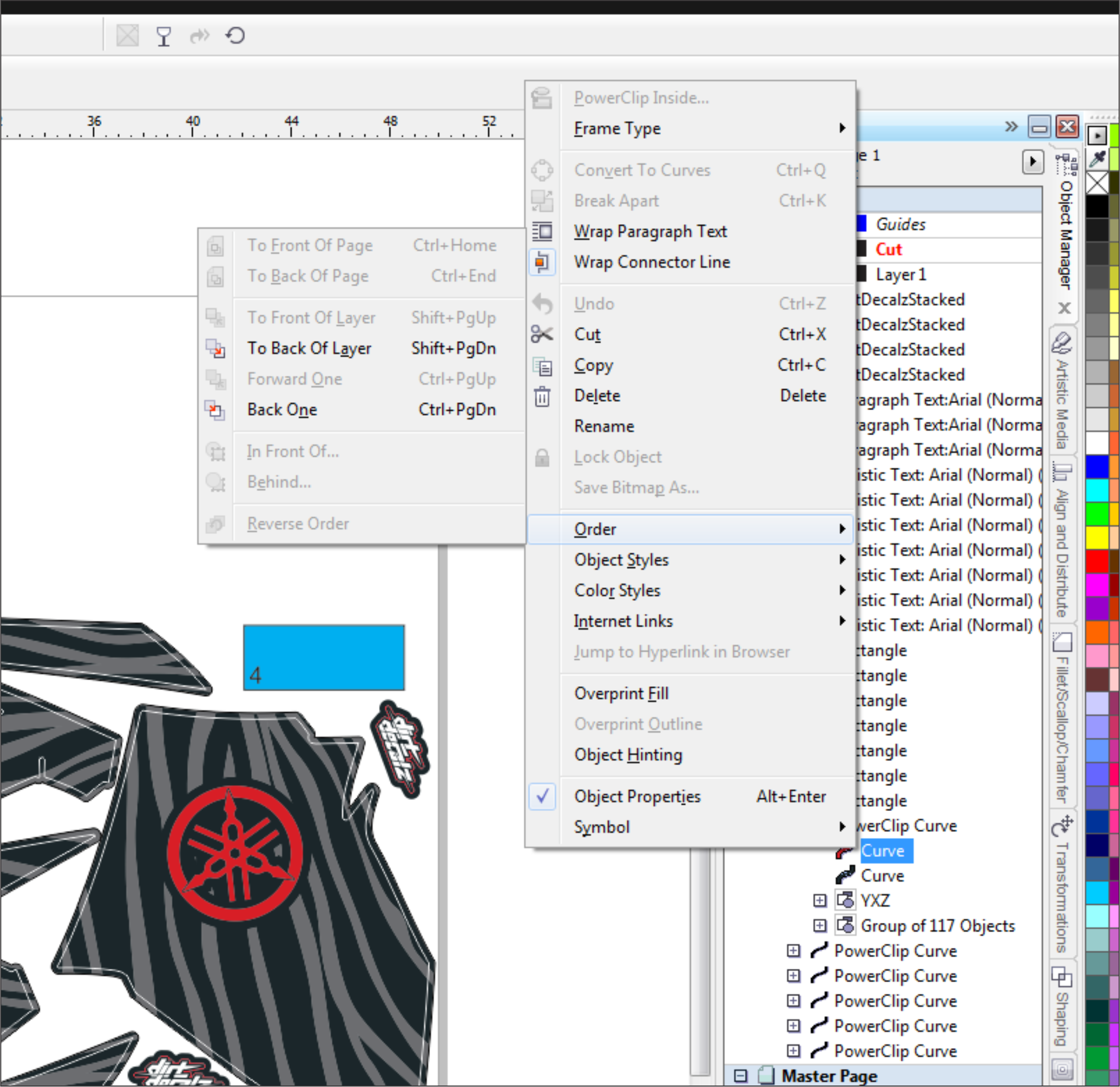Open the Object Styles submenu
Screen dimensions: 1120x1087
click(706, 560)
